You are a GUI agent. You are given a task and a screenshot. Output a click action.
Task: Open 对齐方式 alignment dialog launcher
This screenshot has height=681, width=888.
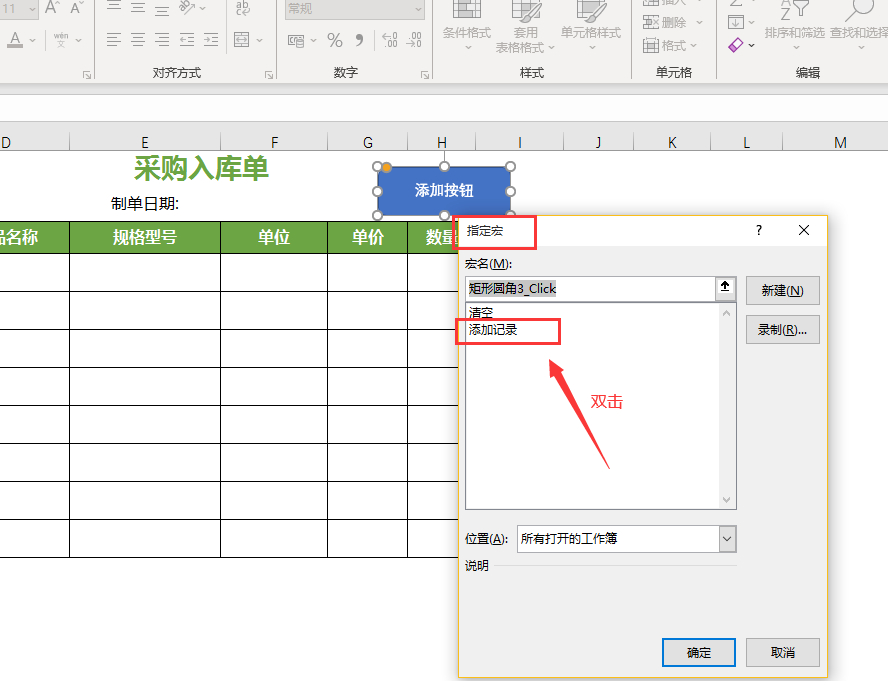(x=268, y=75)
